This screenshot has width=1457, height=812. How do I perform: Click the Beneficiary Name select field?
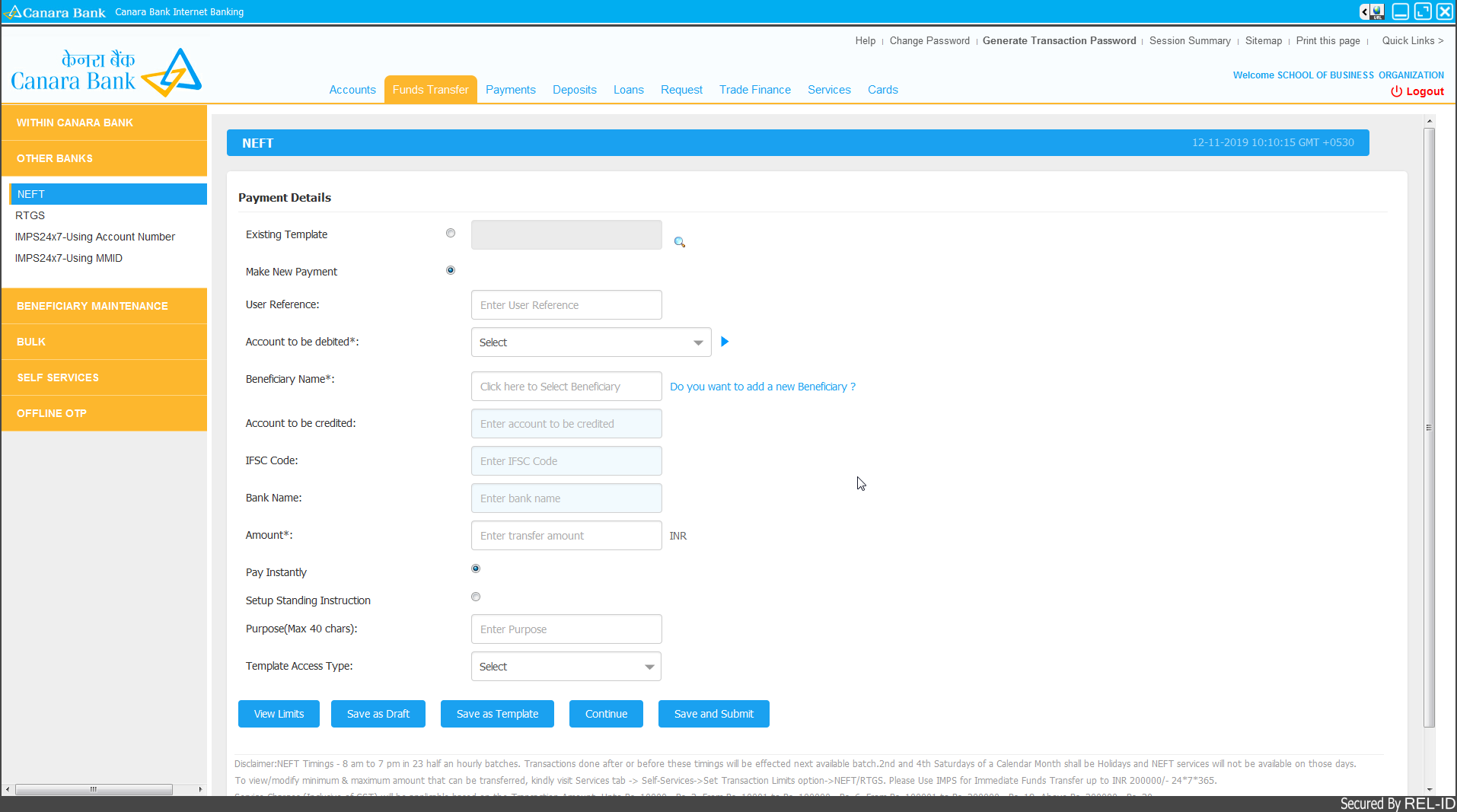[x=566, y=387]
